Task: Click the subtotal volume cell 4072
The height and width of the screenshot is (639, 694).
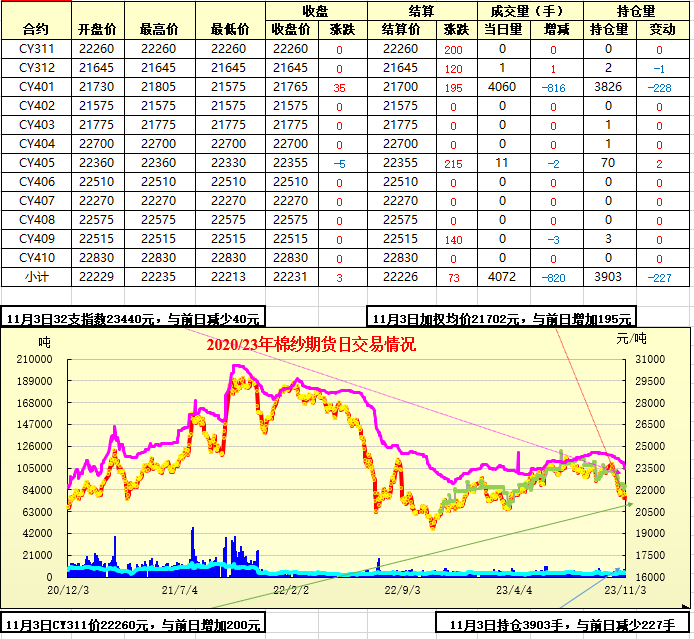Action: click(501, 277)
